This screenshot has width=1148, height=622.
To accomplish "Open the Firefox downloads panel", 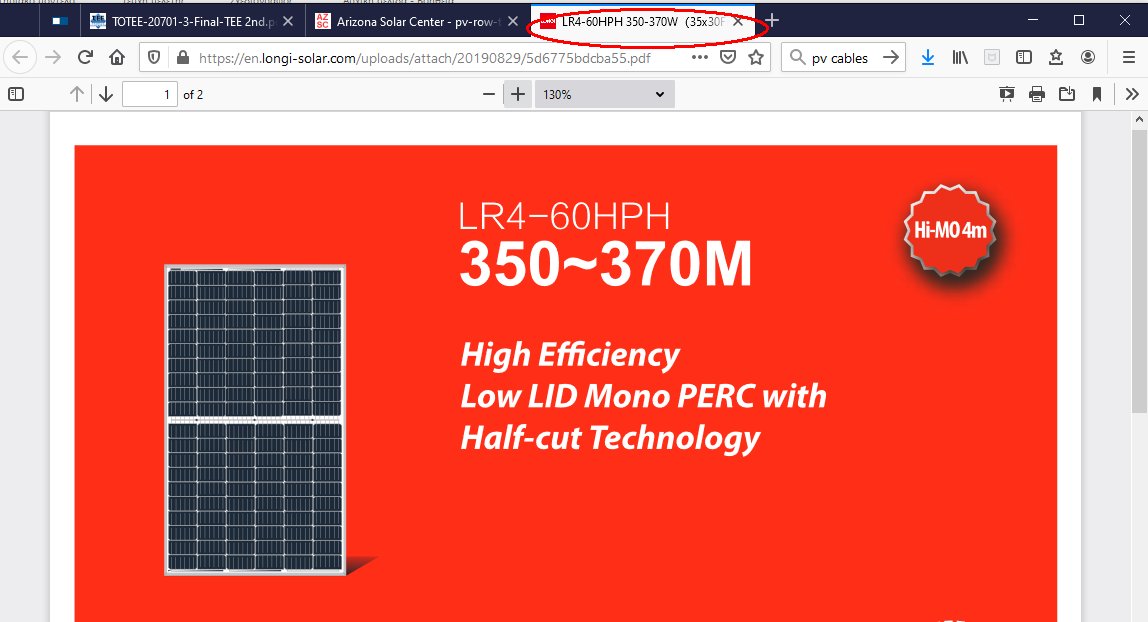I will click(x=928, y=57).
